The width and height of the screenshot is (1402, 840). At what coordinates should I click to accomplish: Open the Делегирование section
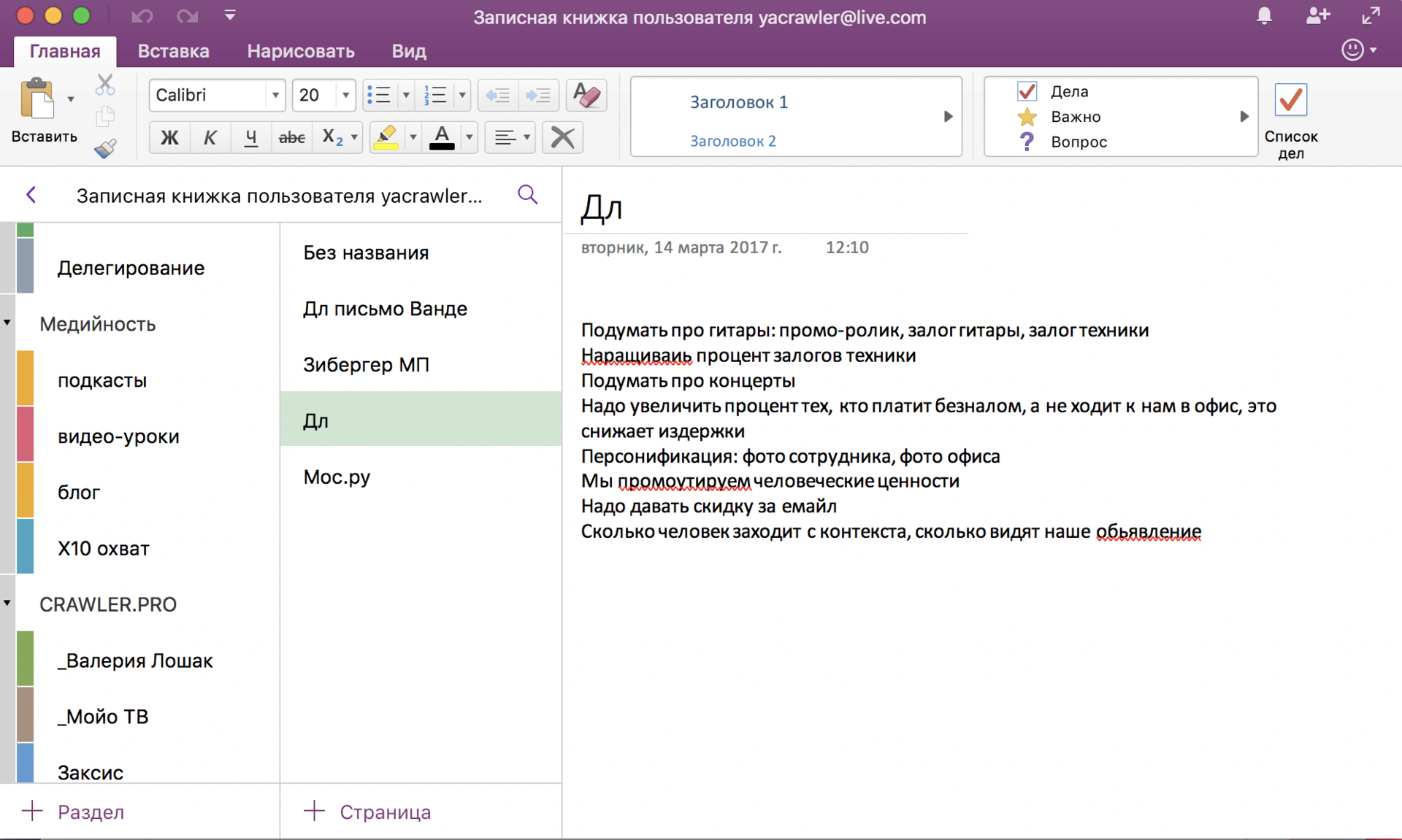coord(148,268)
